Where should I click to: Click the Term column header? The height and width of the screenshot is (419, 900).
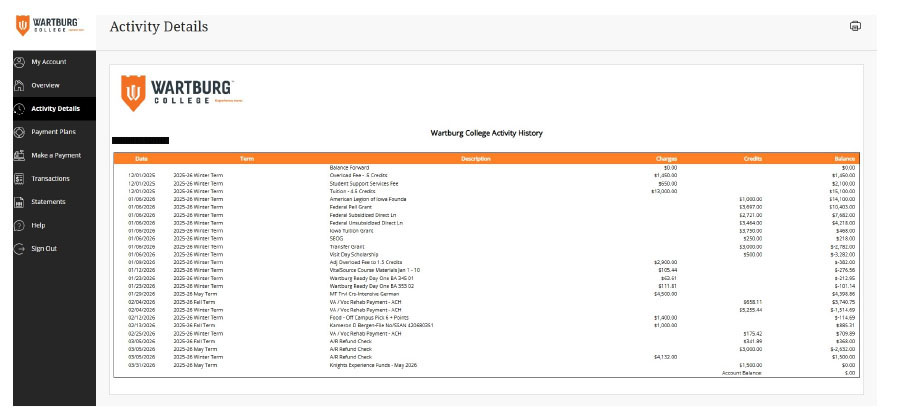[247, 158]
